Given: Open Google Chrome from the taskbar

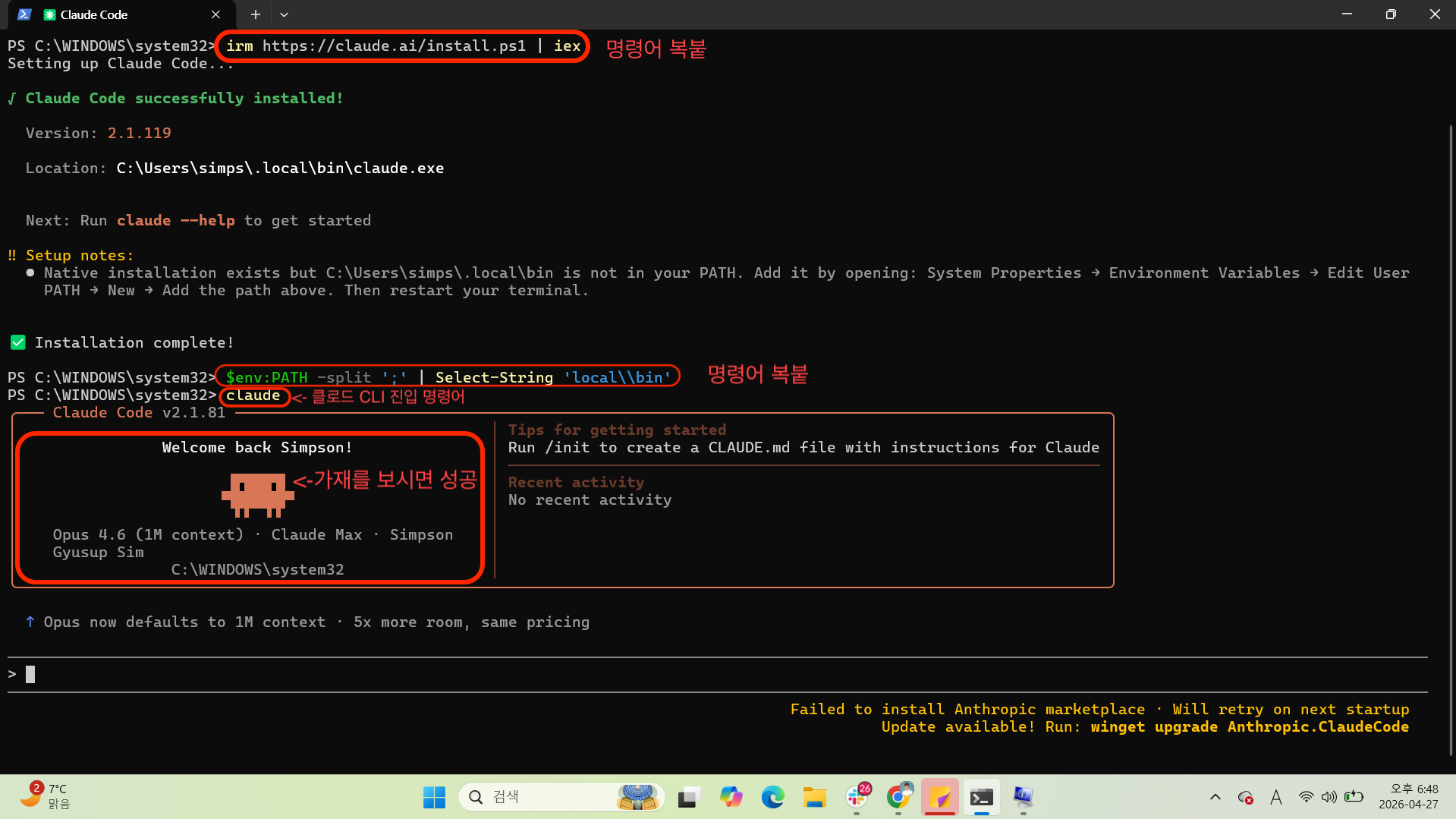Looking at the screenshot, I should coord(898,797).
